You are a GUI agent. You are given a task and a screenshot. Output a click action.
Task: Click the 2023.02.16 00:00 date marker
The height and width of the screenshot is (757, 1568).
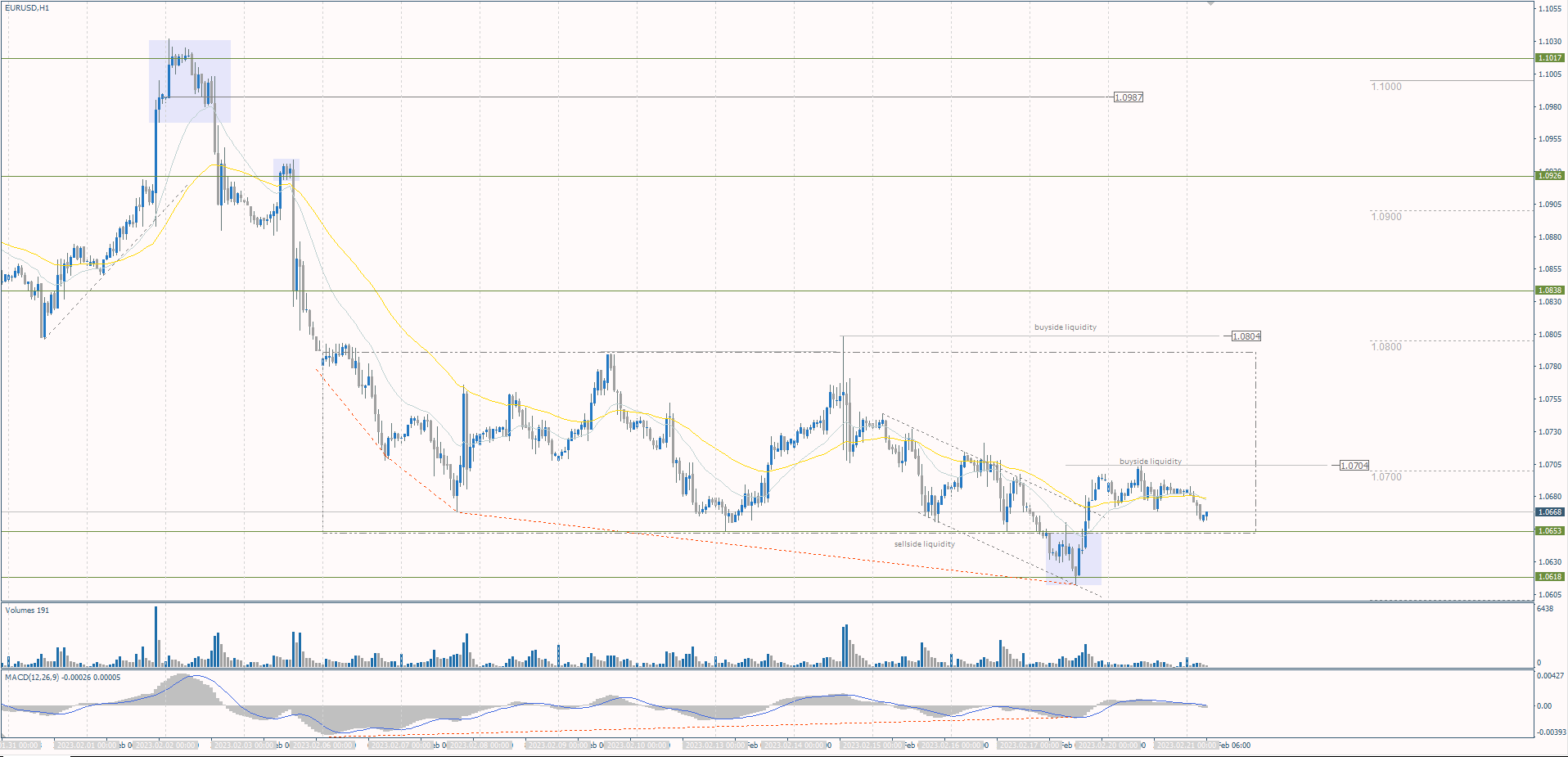click(951, 746)
